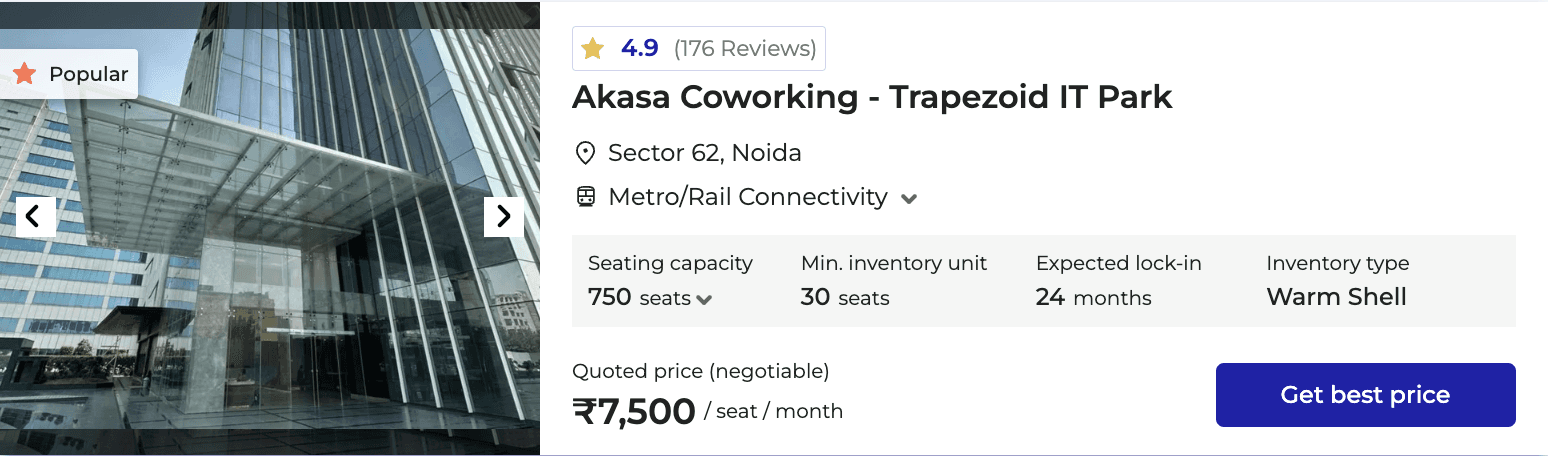The width and height of the screenshot is (1548, 456).
Task: Click the Popular badge label
Action: point(88,74)
